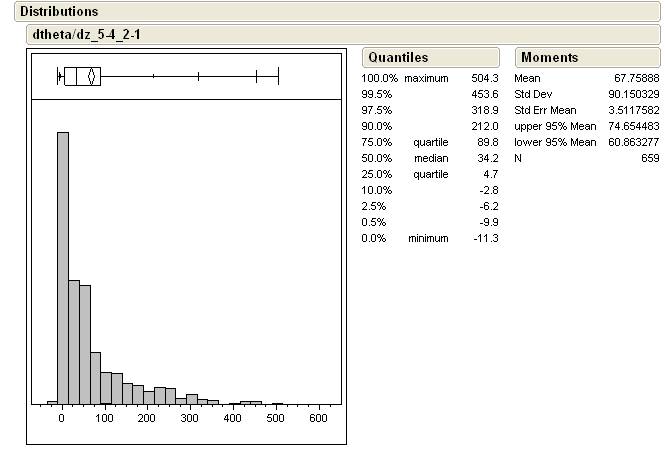The image size is (665, 452).
Task: Select the second-tallest histogram bar
Action: (74, 341)
